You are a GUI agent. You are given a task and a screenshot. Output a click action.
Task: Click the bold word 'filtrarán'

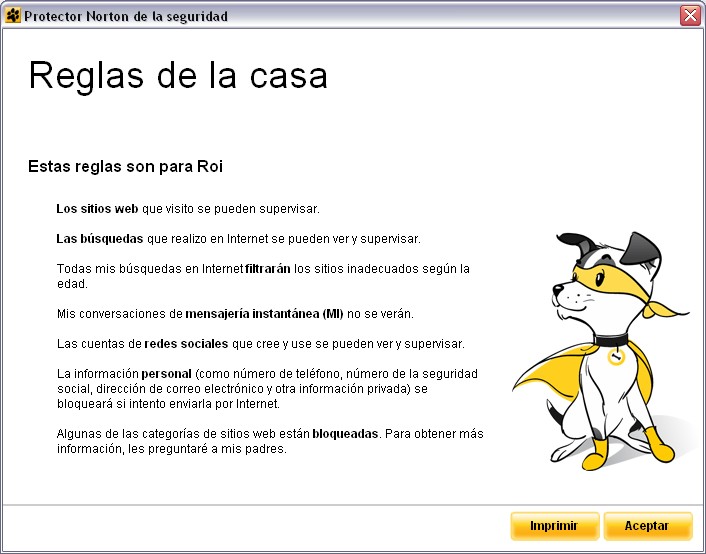click(x=268, y=269)
